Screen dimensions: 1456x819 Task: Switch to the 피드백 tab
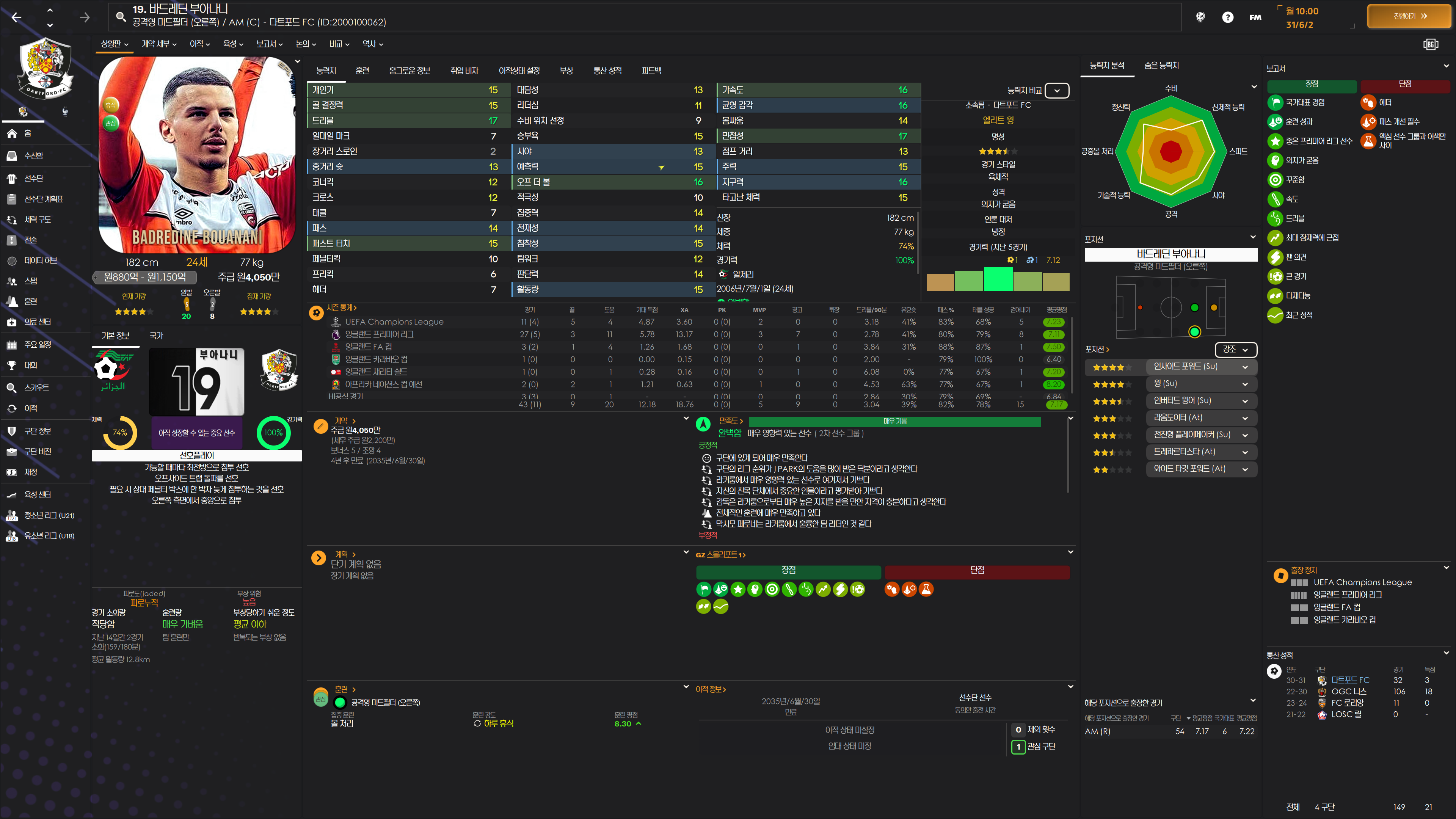[652, 71]
